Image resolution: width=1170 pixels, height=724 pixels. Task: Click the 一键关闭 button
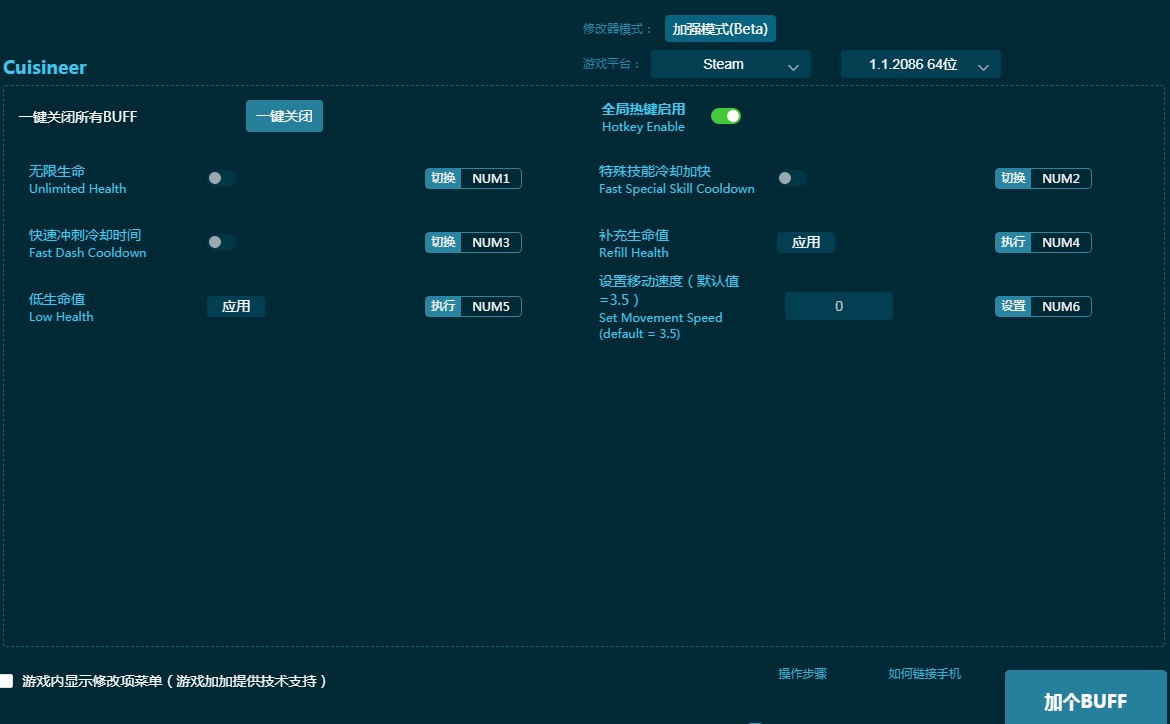pyautogui.click(x=284, y=116)
